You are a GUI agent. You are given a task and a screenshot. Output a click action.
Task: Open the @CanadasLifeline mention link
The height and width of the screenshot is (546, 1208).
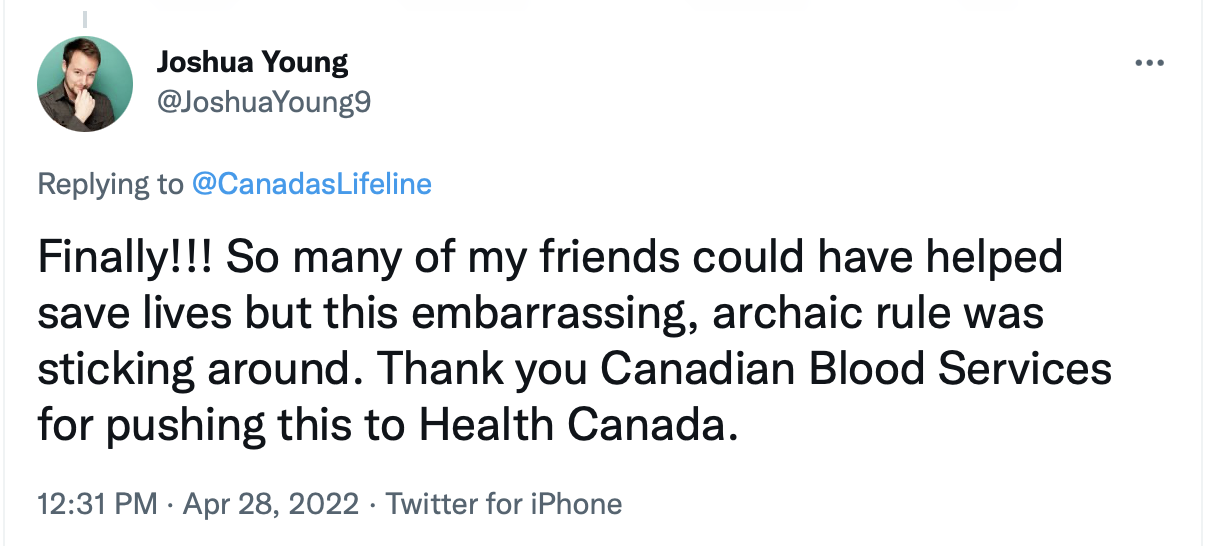point(311,184)
